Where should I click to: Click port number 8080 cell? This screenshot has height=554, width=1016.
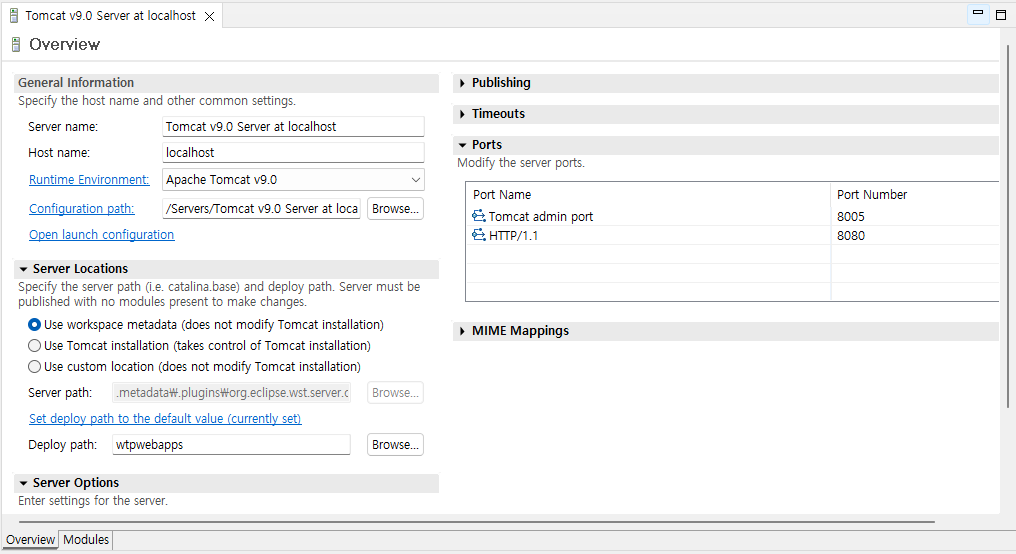(850, 236)
